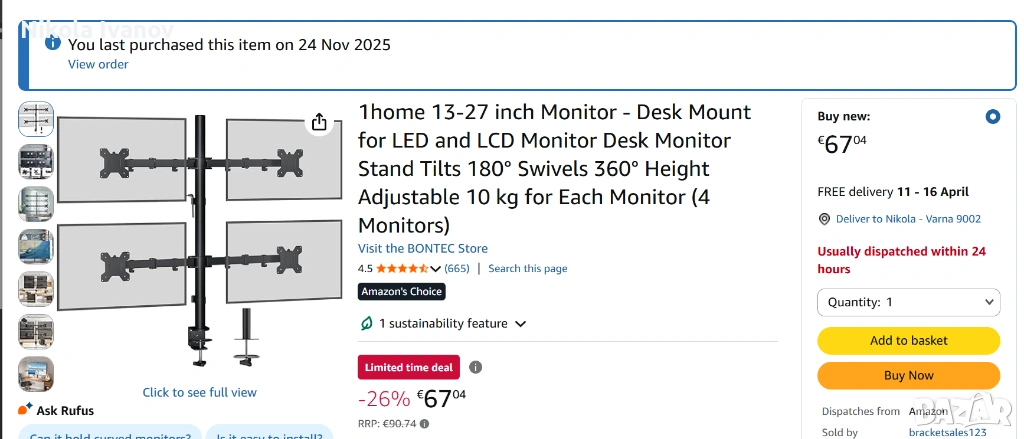Screen dimensions: 1024x439
Task: Open the rating breakdown arrow next to stars
Action: click(436, 268)
